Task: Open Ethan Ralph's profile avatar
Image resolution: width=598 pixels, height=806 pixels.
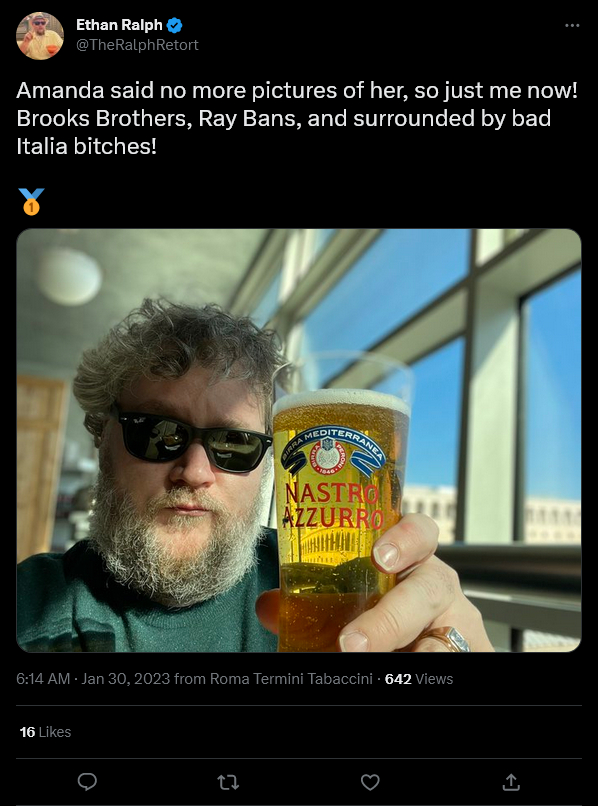Action: [x=40, y=36]
